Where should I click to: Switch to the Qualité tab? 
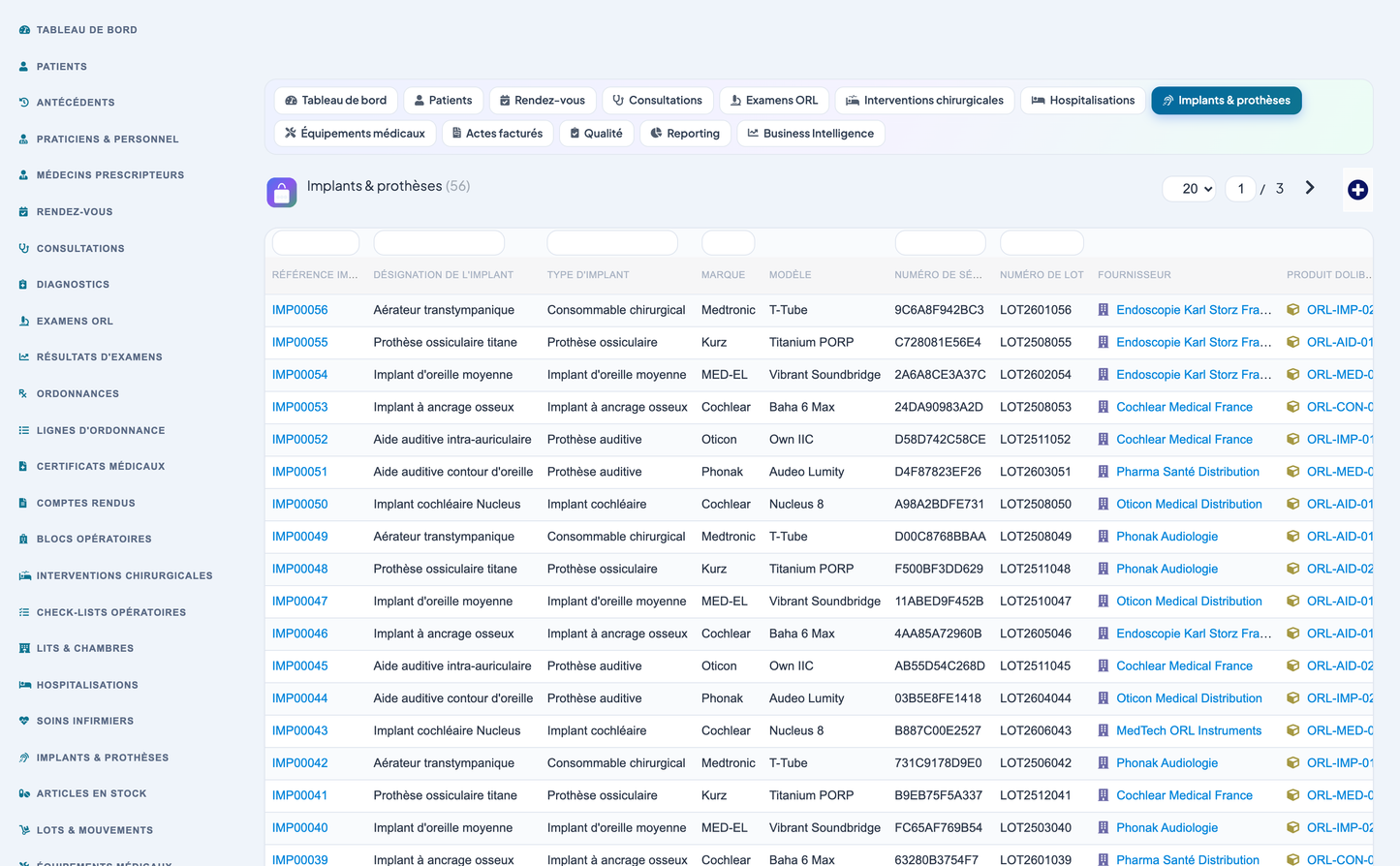click(596, 134)
